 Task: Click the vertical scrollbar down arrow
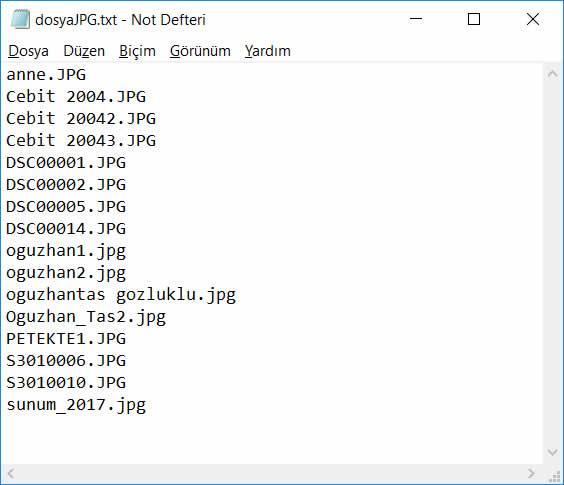pyautogui.click(x=552, y=453)
